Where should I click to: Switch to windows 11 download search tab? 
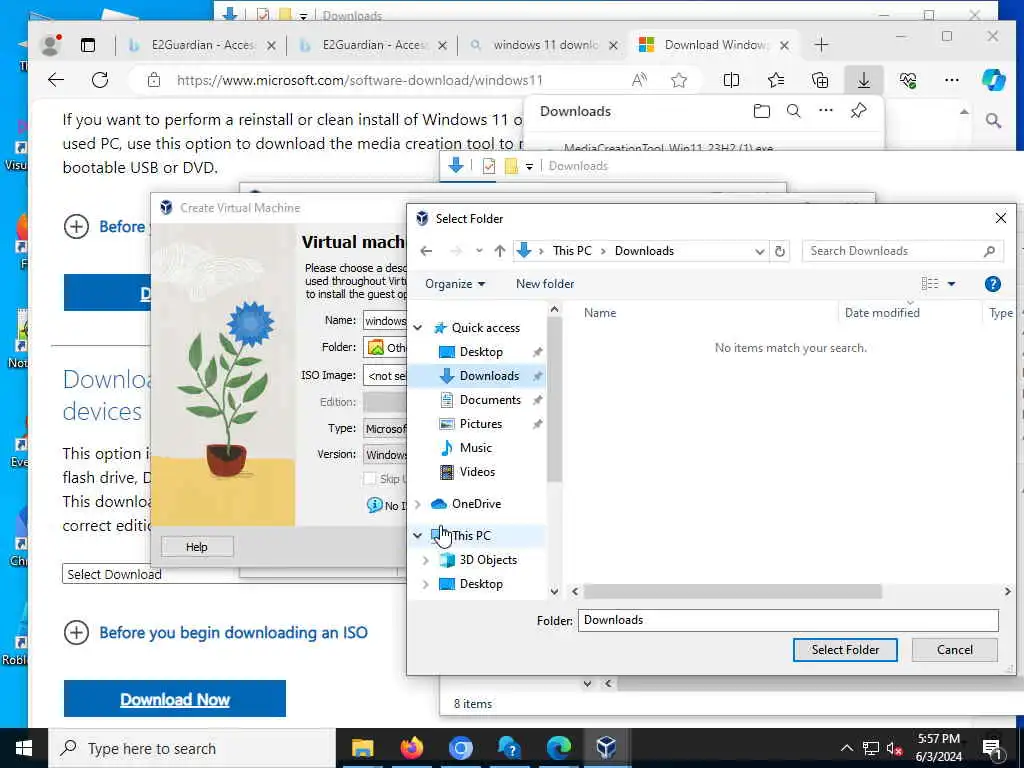click(543, 45)
